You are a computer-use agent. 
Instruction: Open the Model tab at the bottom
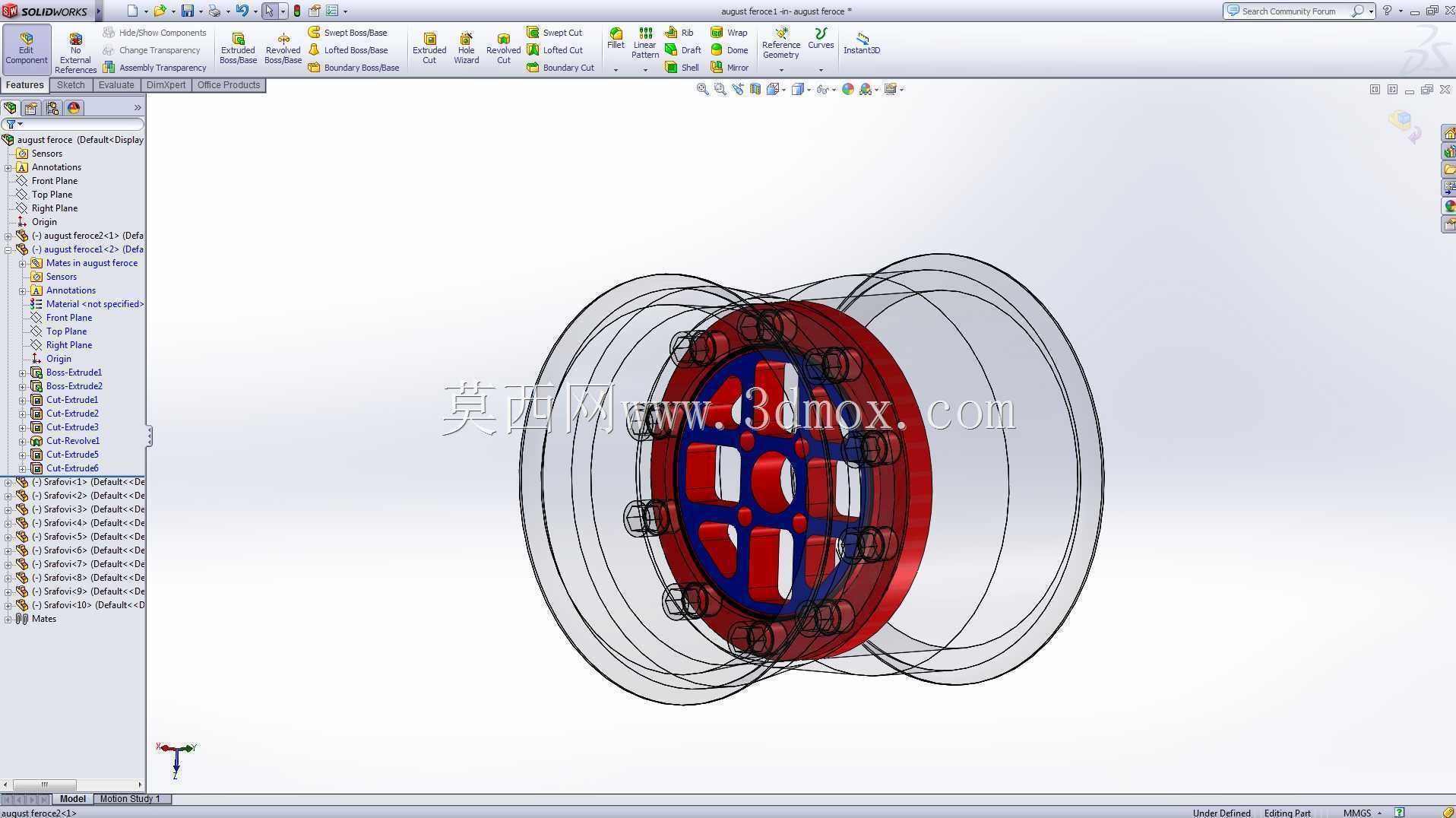[x=73, y=799]
